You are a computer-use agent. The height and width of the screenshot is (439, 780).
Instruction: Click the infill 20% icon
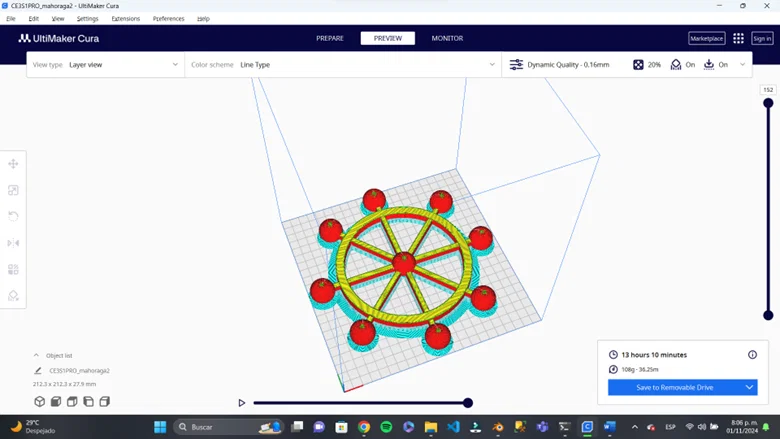point(638,65)
